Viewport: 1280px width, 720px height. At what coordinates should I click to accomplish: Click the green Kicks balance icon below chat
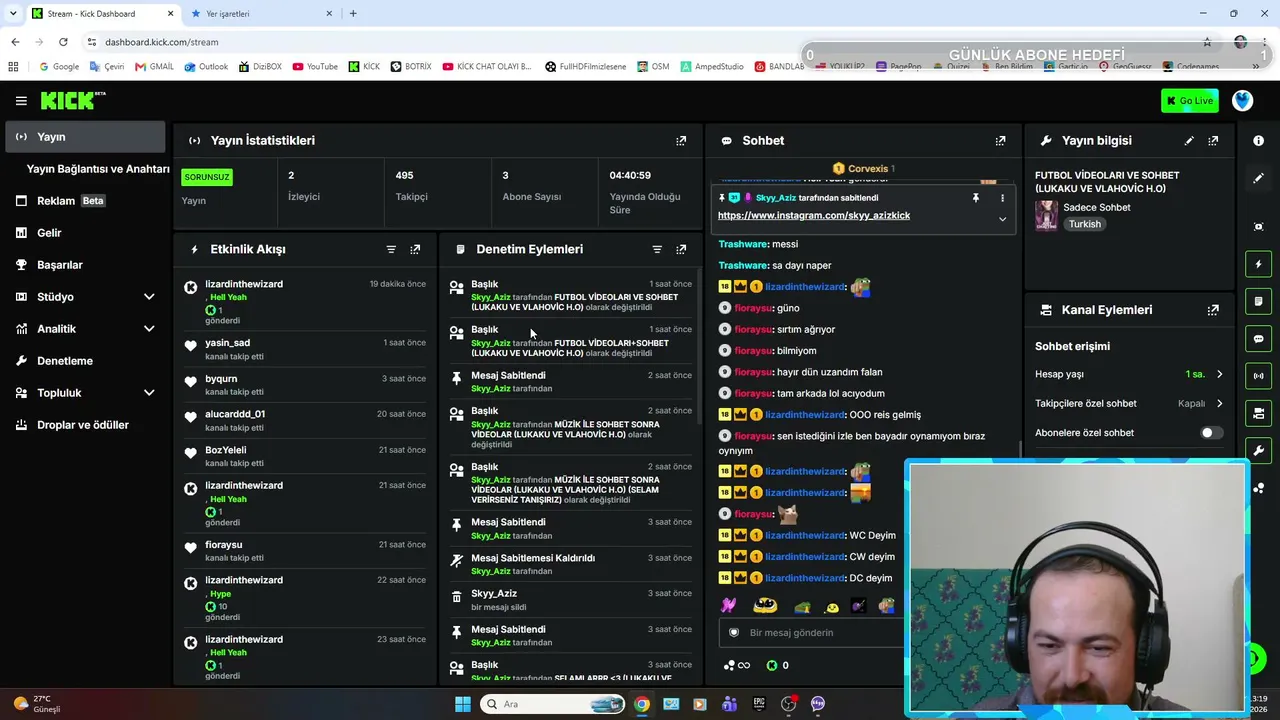coord(771,665)
